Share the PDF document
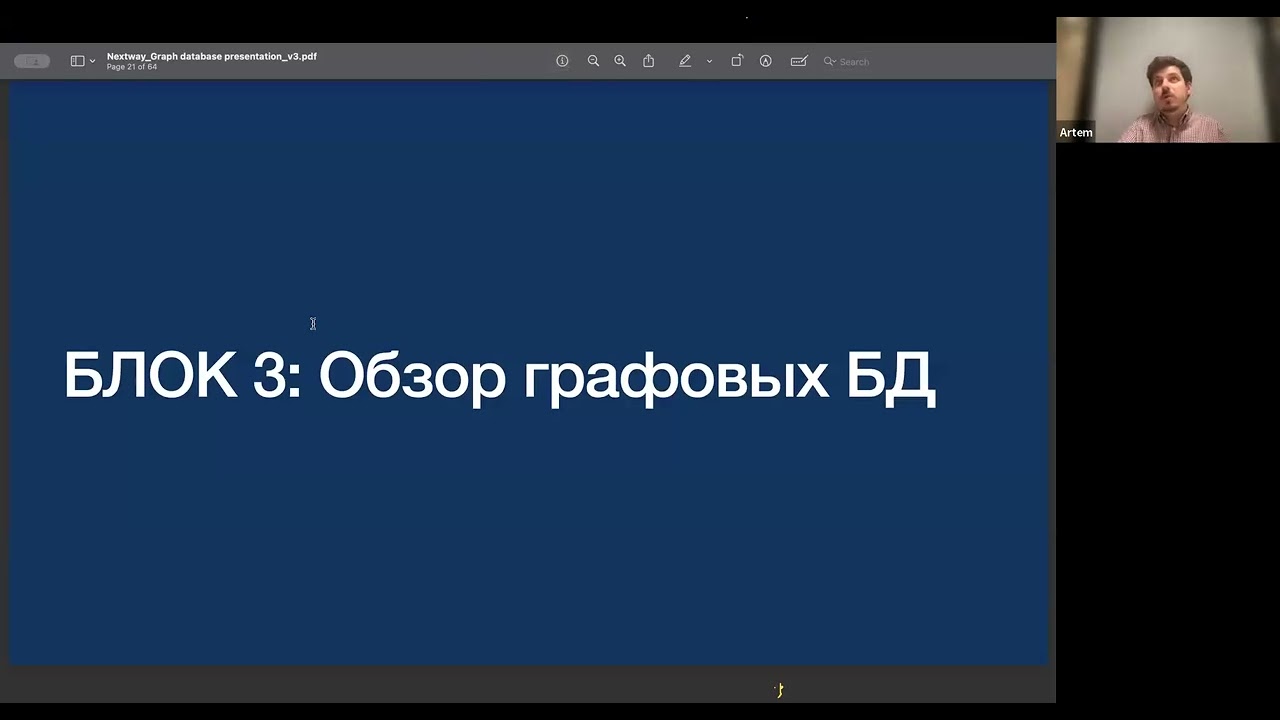 coord(648,61)
